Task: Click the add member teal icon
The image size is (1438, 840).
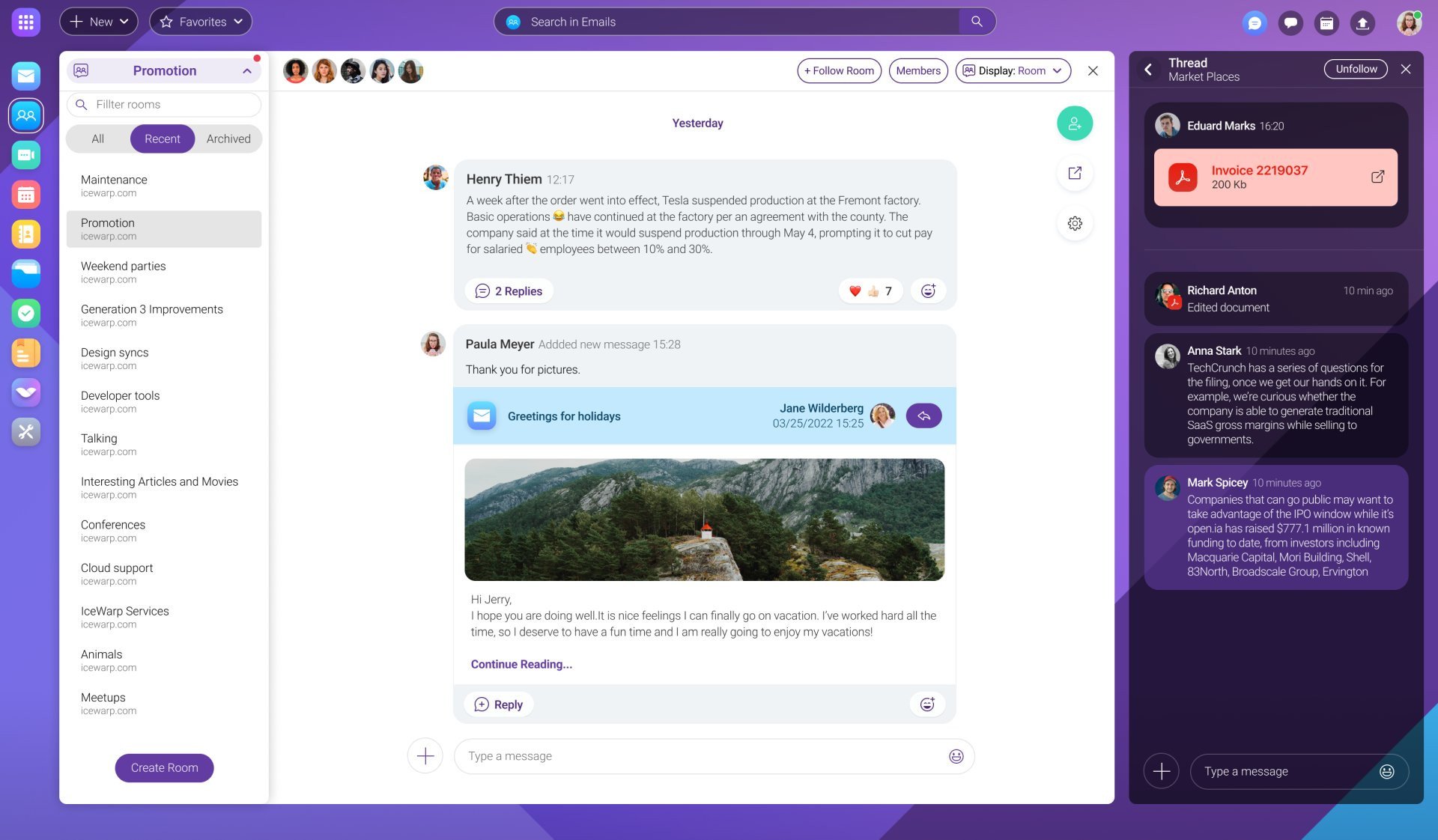Action: 1075,124
